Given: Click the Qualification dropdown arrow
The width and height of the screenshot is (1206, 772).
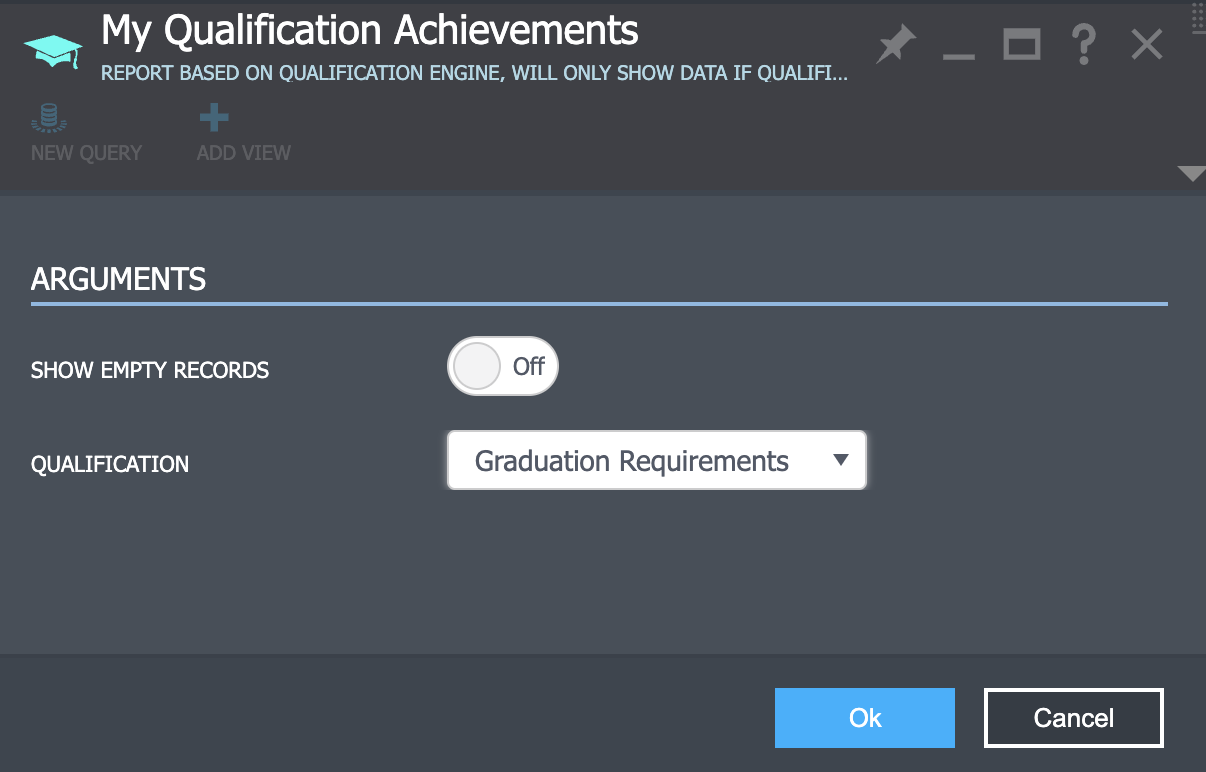Looking at the screenshot, I should tap(841, 460).
